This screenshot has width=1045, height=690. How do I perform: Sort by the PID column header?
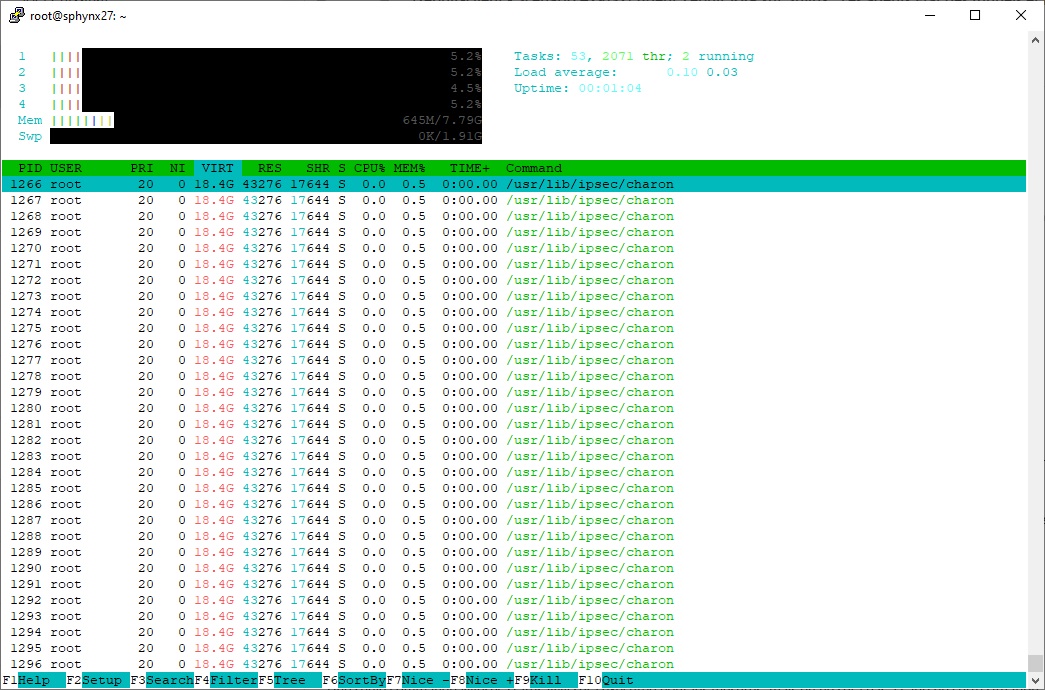(x=30, y=168)
